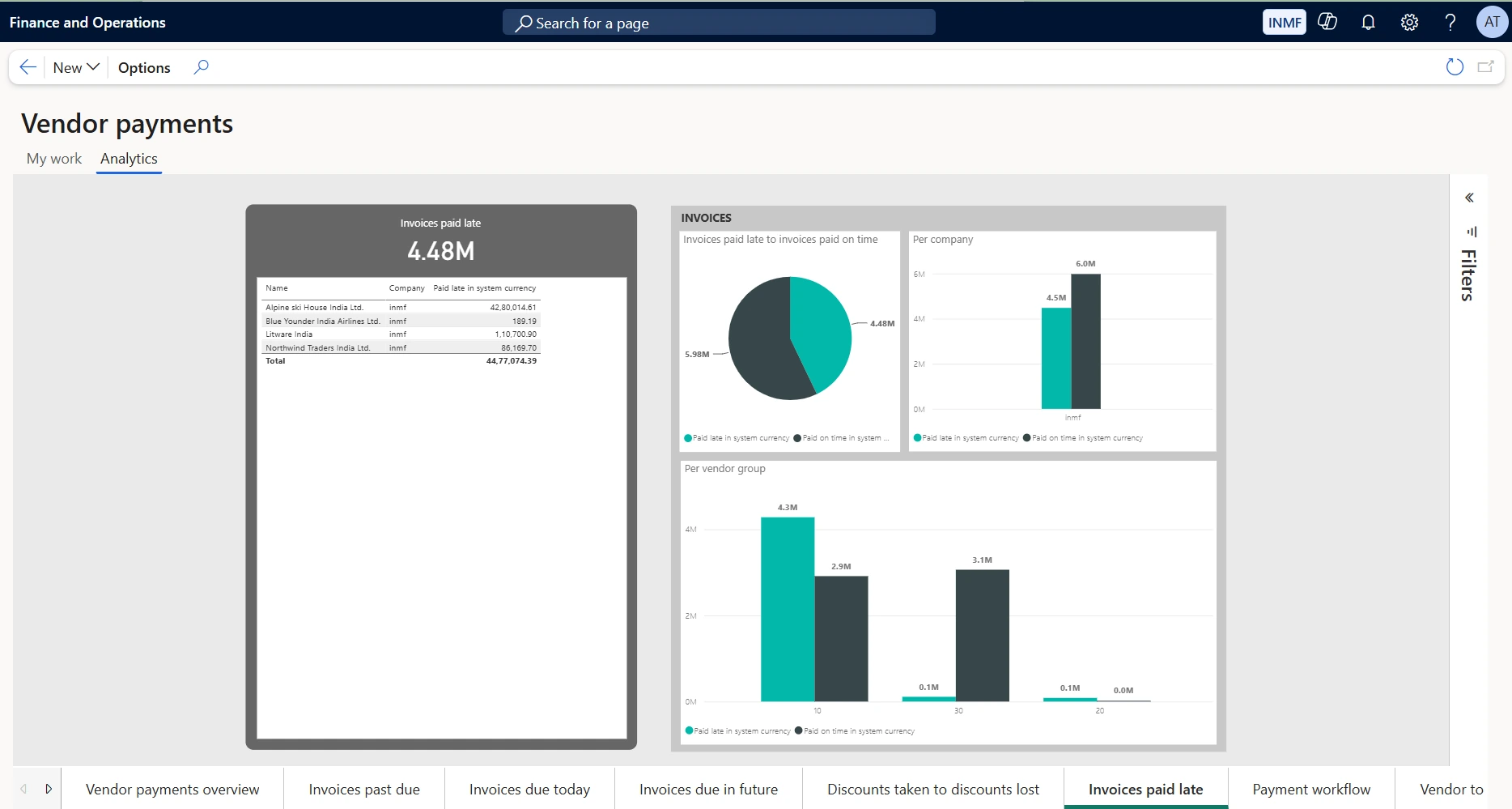Select the Invoices paid late tab
Image resolution: width=1512 pixels, height=809 pixels.
pos(1145,790)
